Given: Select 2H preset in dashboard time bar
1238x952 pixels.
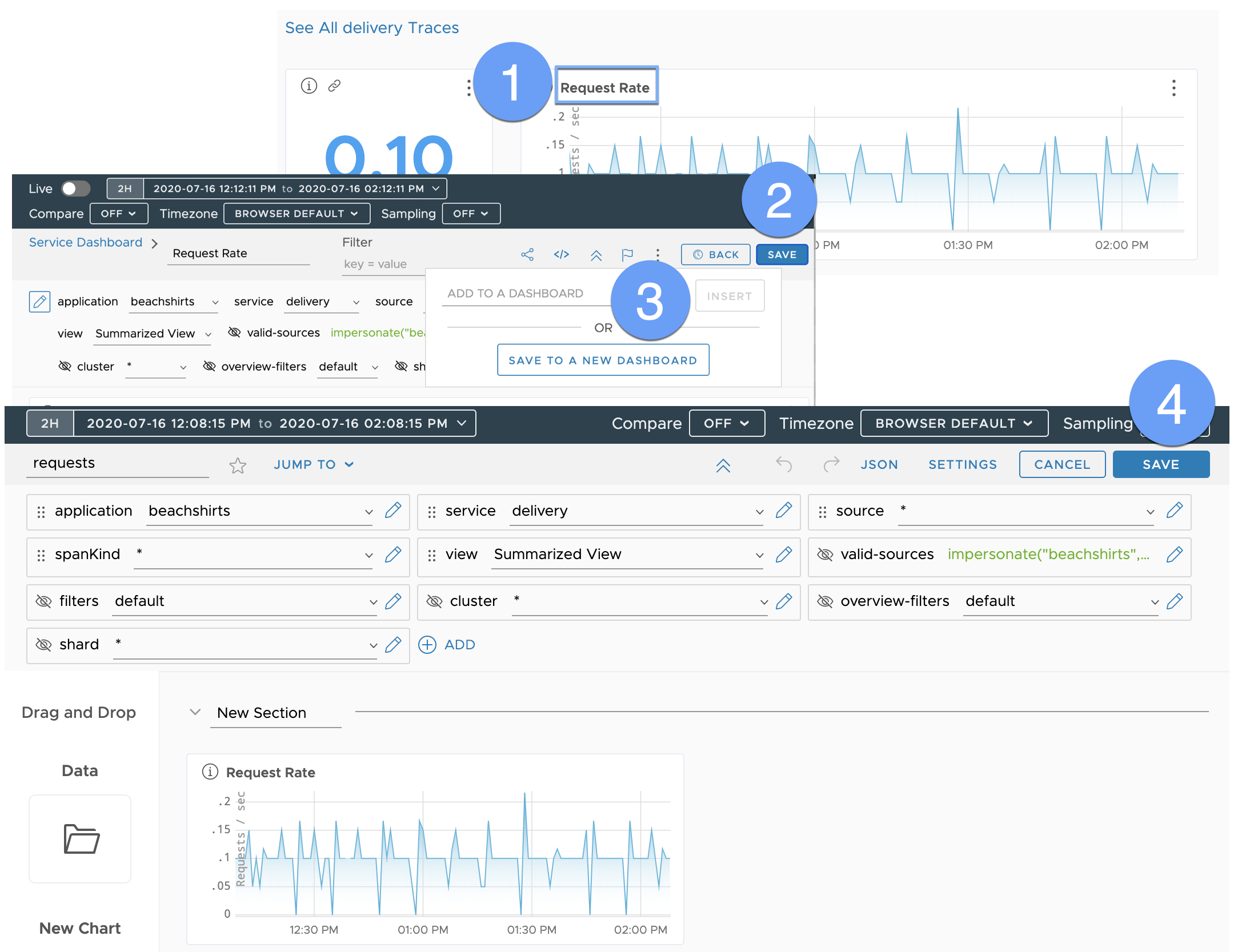Looking at the screenshot, I should click(x=50, y=423).
